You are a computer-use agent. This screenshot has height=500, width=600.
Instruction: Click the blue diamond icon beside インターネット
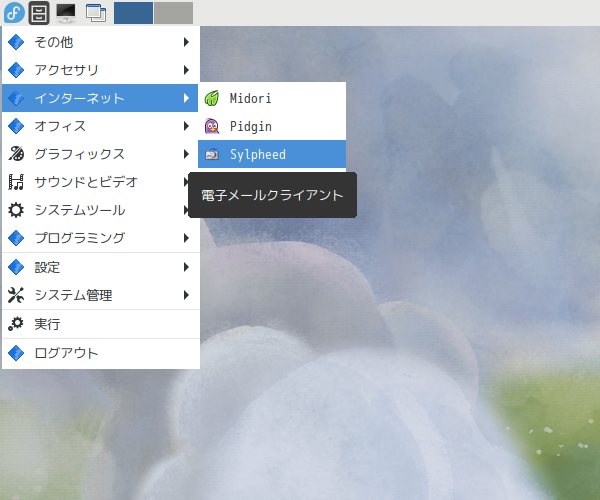pyautogui.click(x=16, y=98)
